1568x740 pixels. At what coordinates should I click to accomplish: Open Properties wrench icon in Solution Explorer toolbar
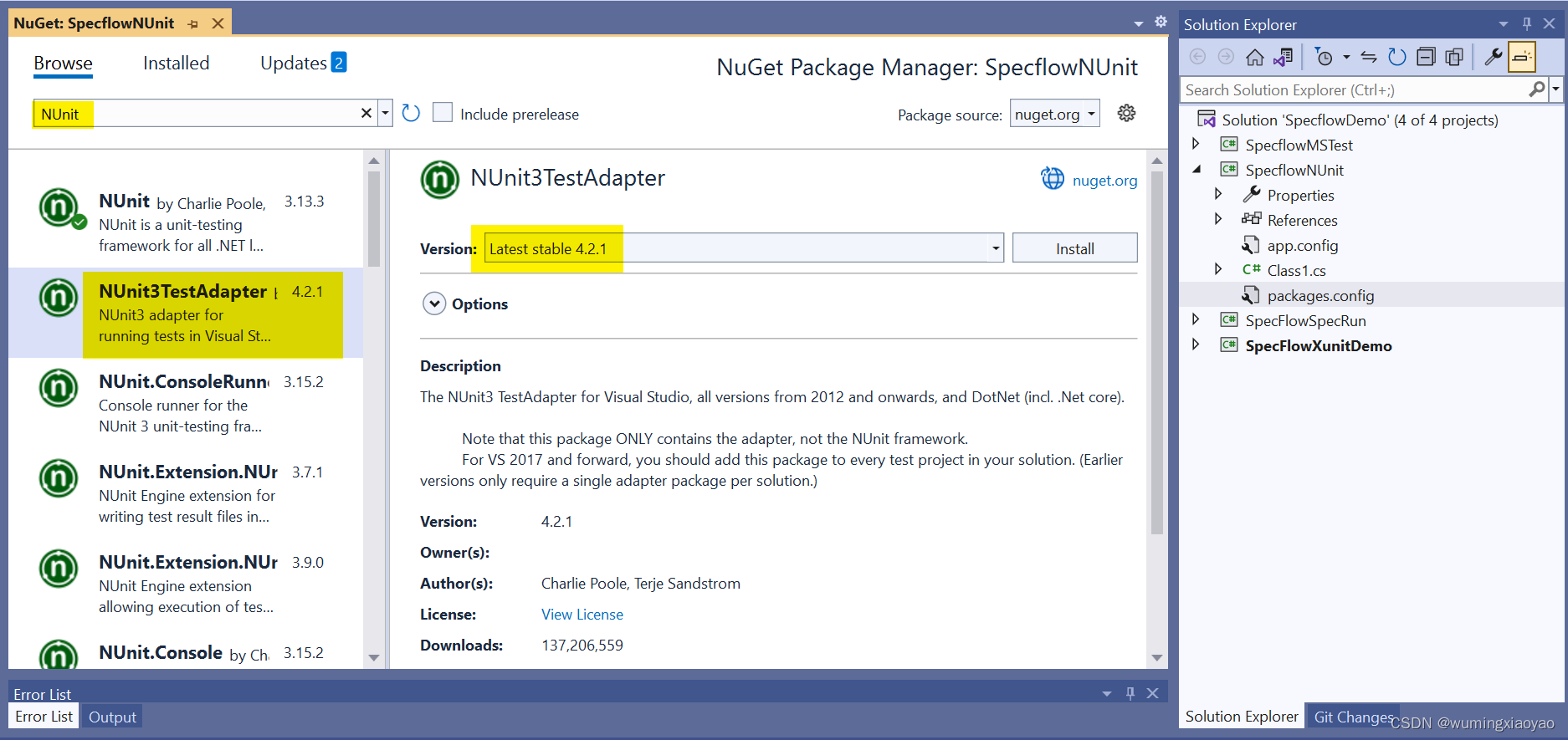[x=1494, y=57]
